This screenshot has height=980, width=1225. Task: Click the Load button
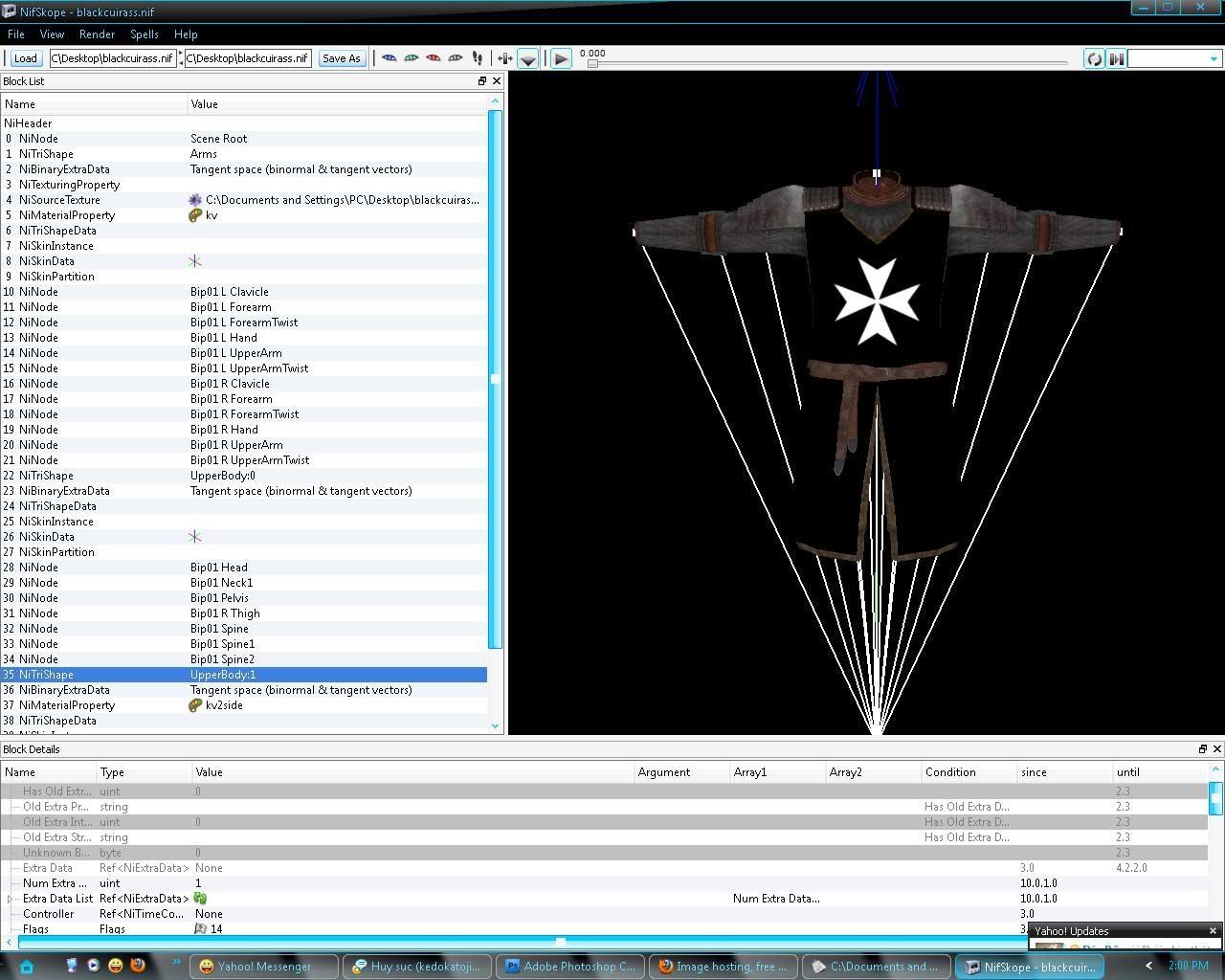(26, 58)
